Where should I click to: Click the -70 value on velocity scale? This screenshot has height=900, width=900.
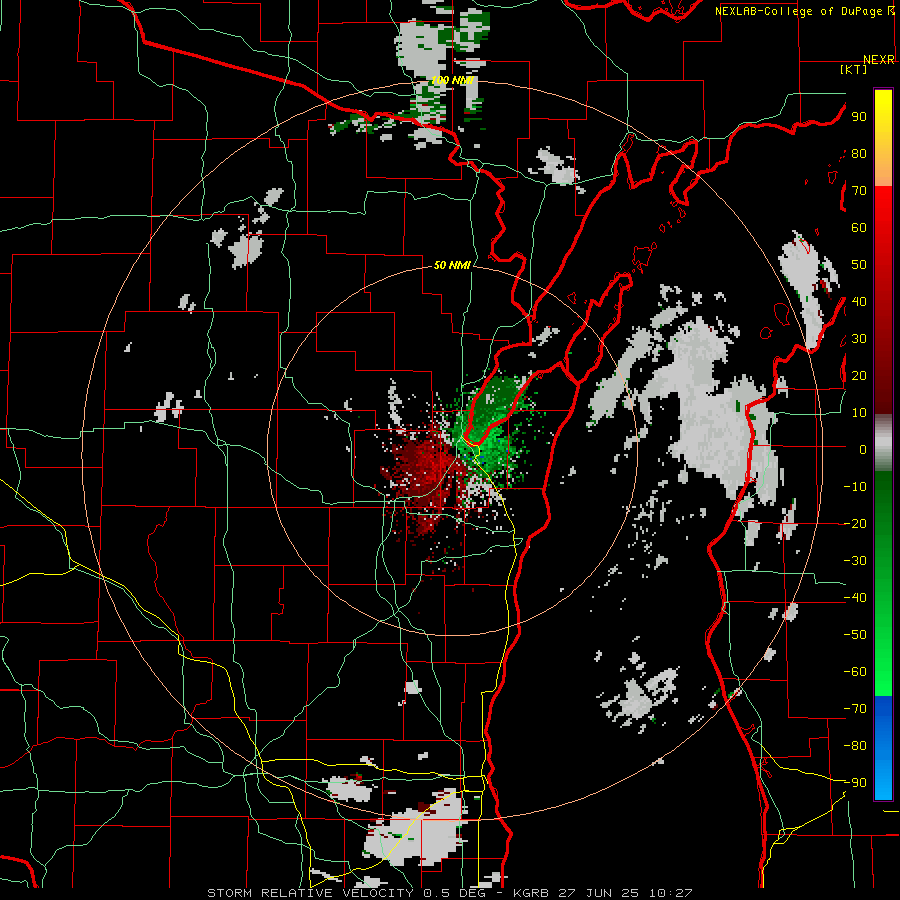[x=855, y=708]
